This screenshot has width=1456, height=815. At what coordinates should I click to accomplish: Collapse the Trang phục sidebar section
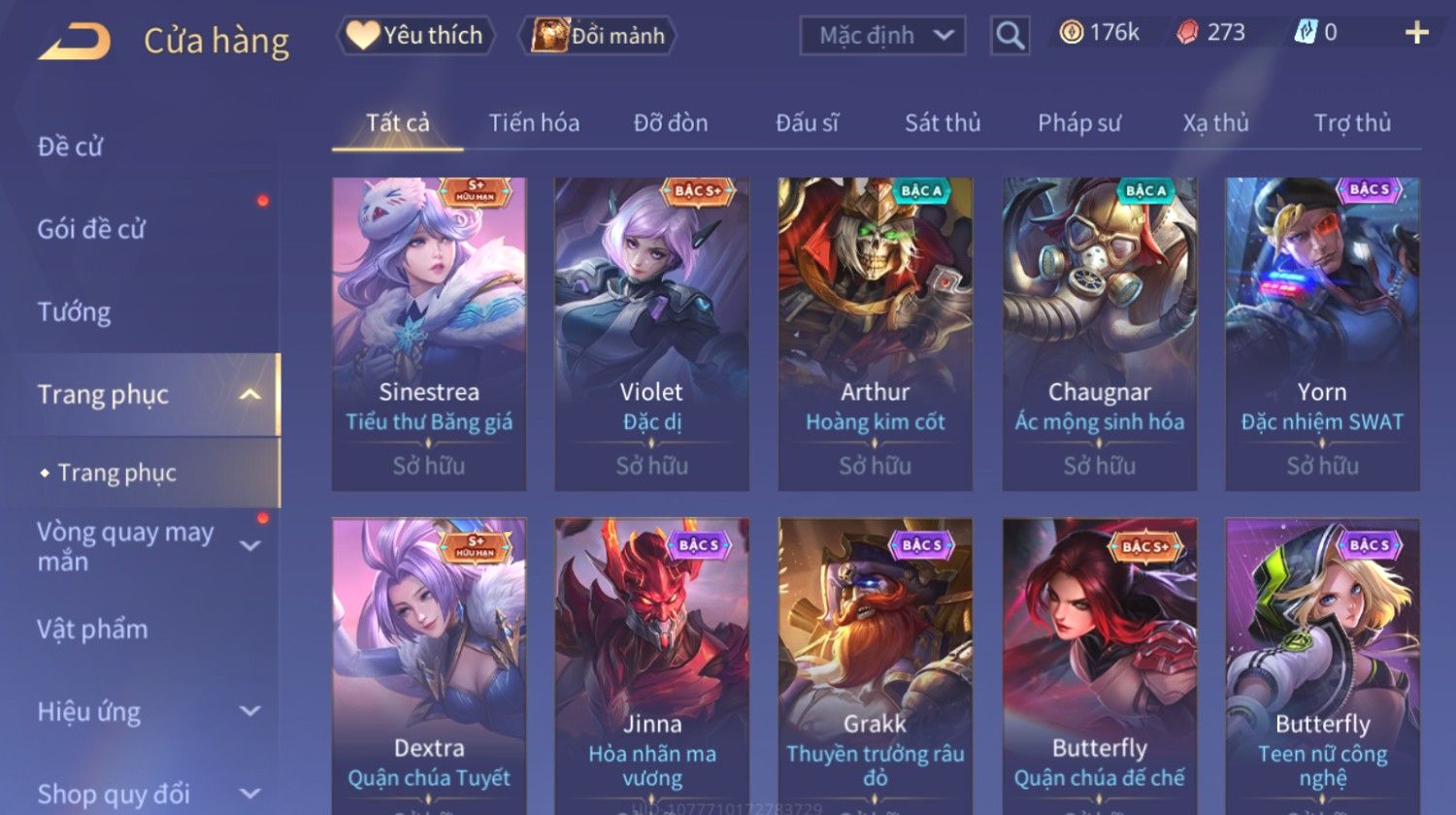click(250, 394)
